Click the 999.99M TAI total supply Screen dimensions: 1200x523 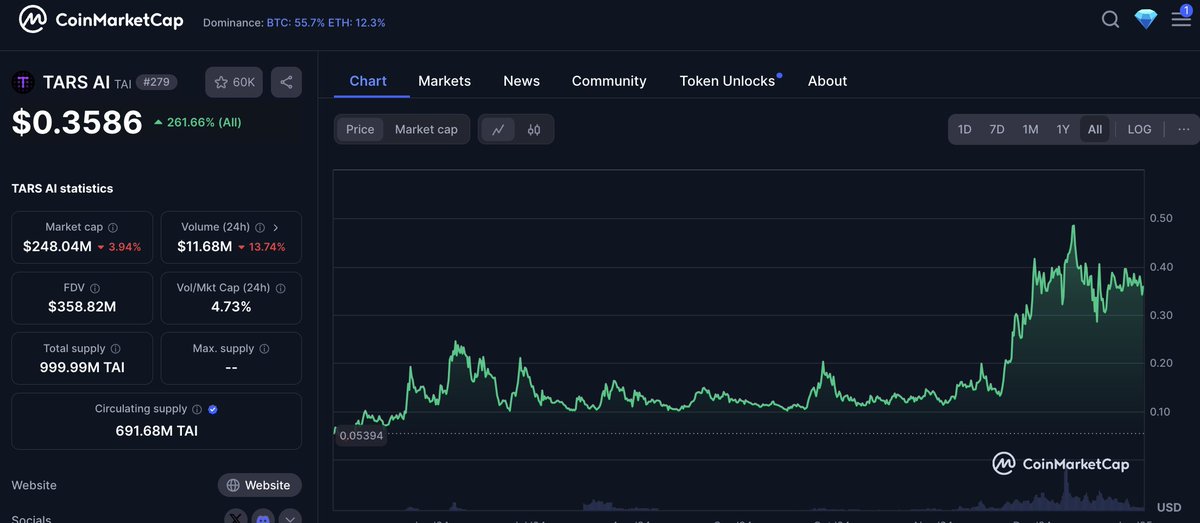[x=82, y=367]
